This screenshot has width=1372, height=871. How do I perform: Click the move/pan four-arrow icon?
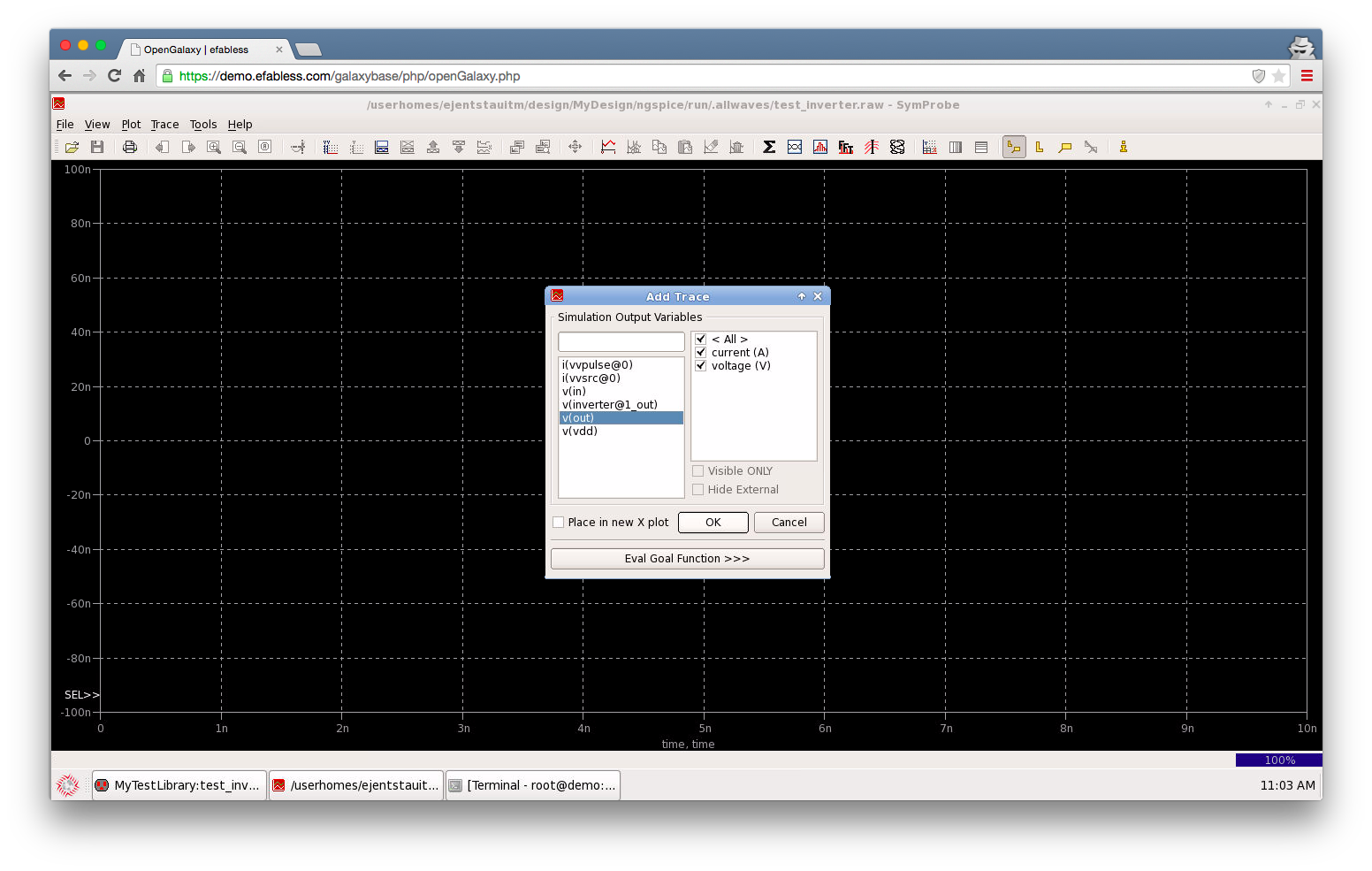[x=575, y=147]
